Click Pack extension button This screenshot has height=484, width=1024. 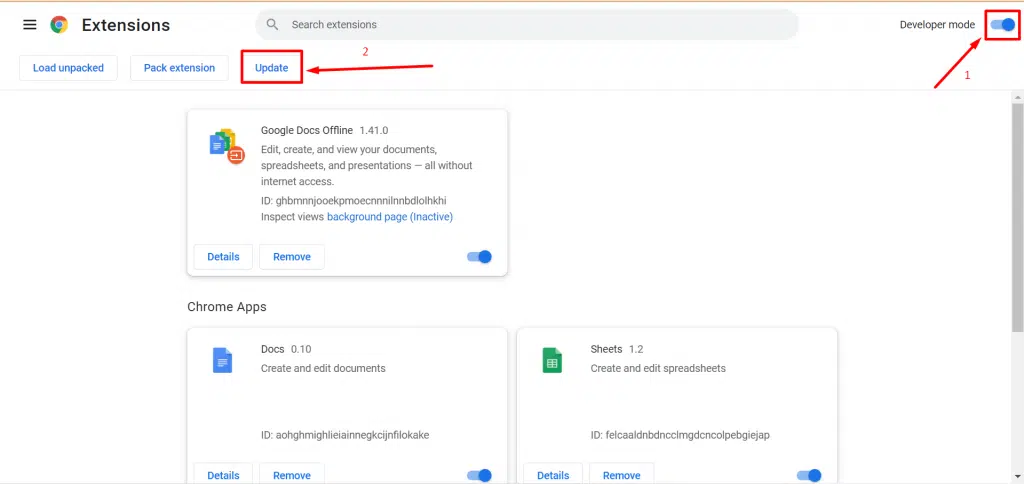pyautogui.click(x=180, y=68)
